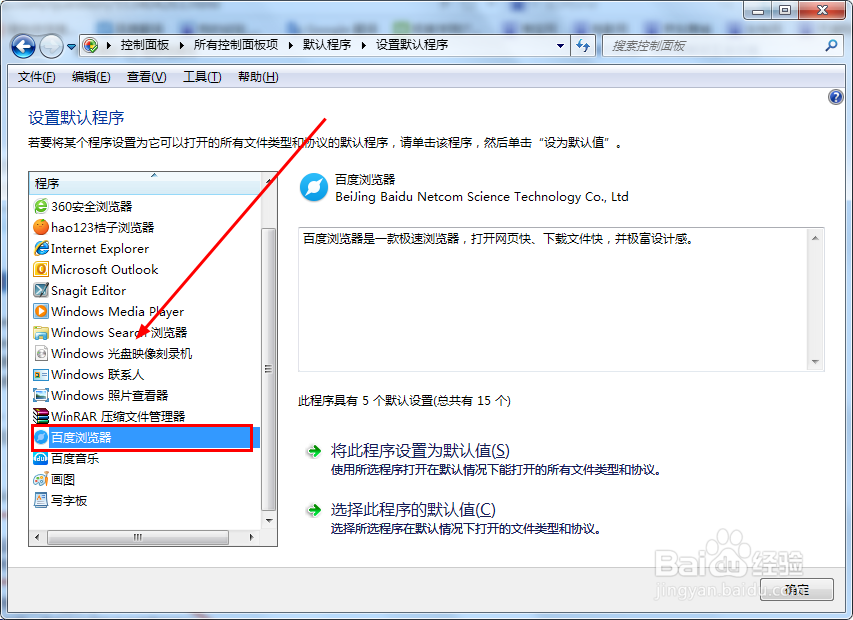The image size is (853, 620).
Task: Click the 画图 paint icon
Action: pos(41,480)
